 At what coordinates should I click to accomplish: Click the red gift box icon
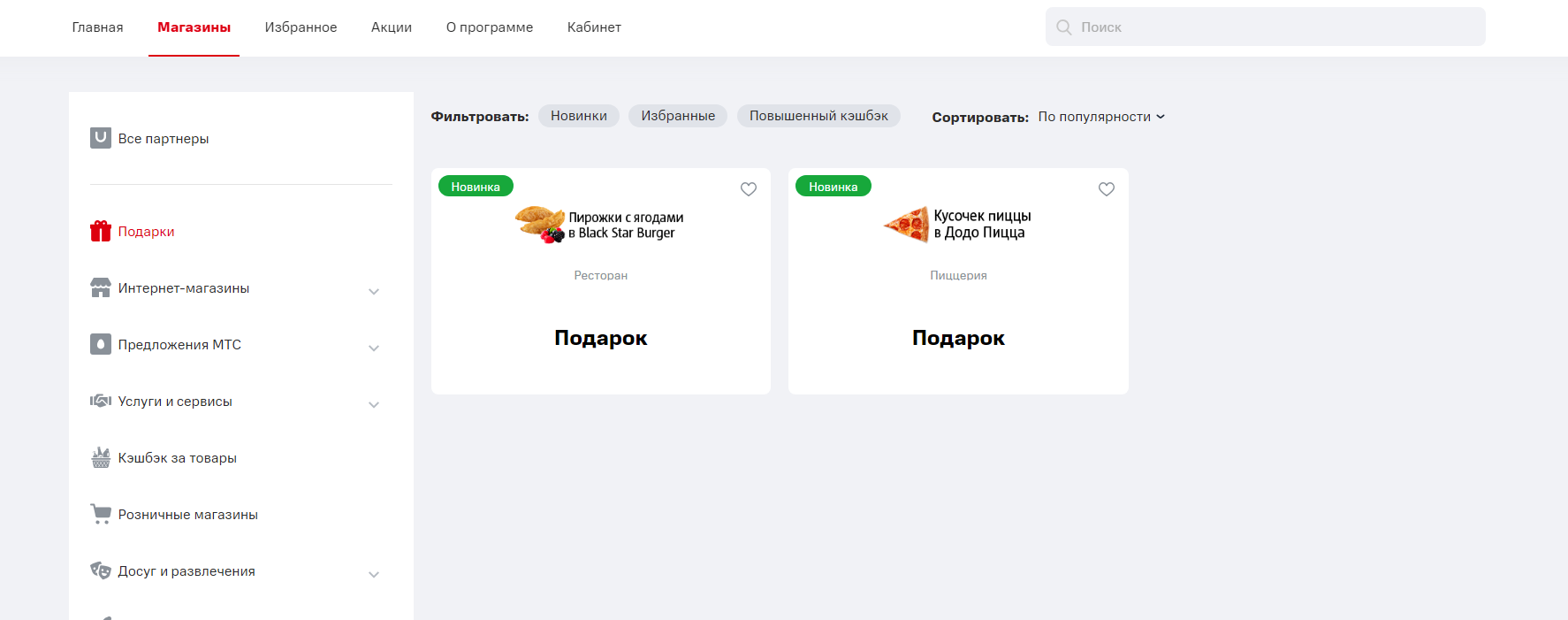point(101,231)
